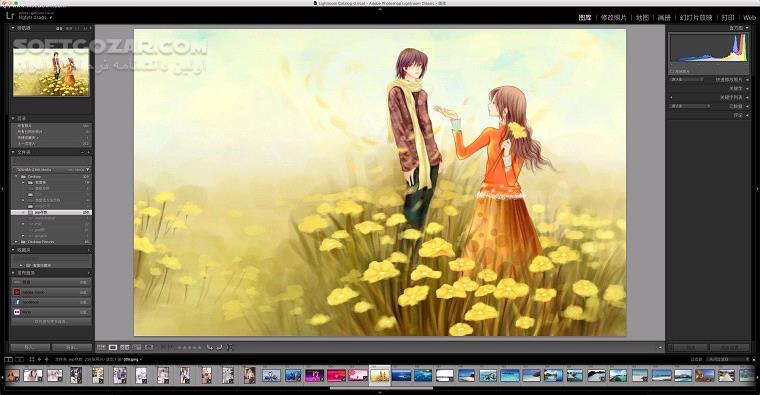Open the 幻灯片放映 Slideshow module

696,17
